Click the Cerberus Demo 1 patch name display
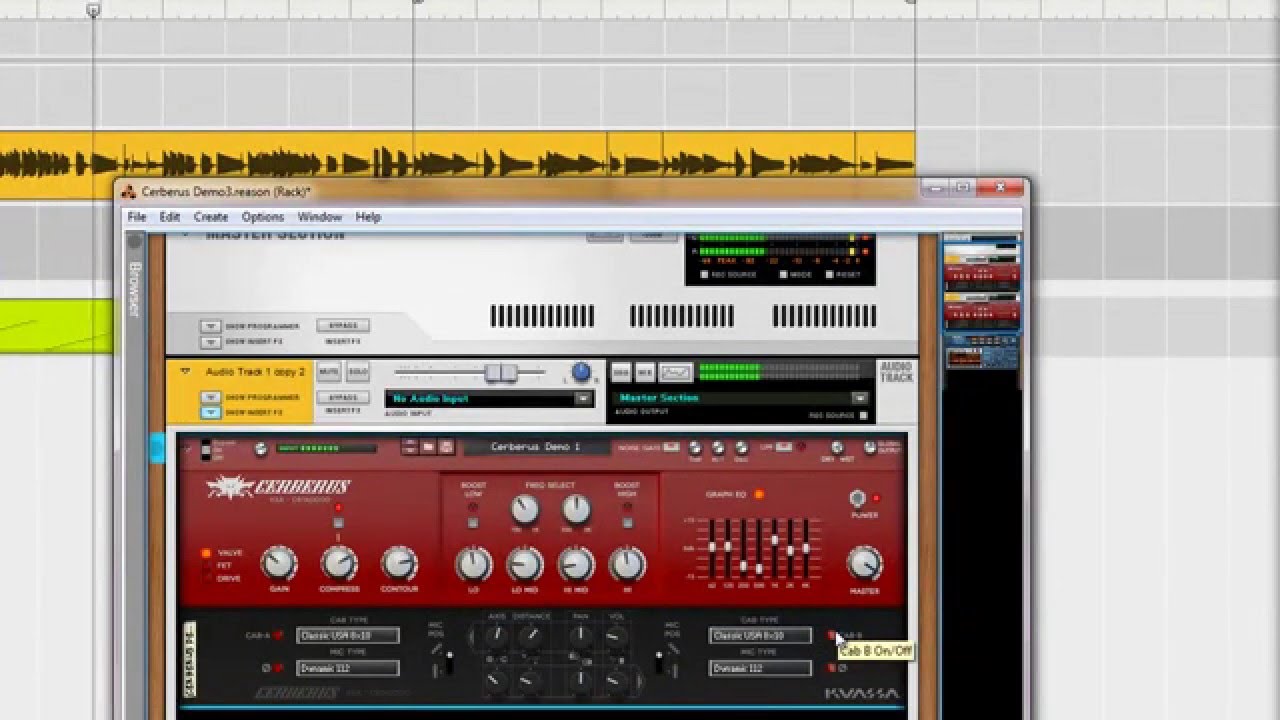The image size is (1280, 720). (x=535, y=447)
